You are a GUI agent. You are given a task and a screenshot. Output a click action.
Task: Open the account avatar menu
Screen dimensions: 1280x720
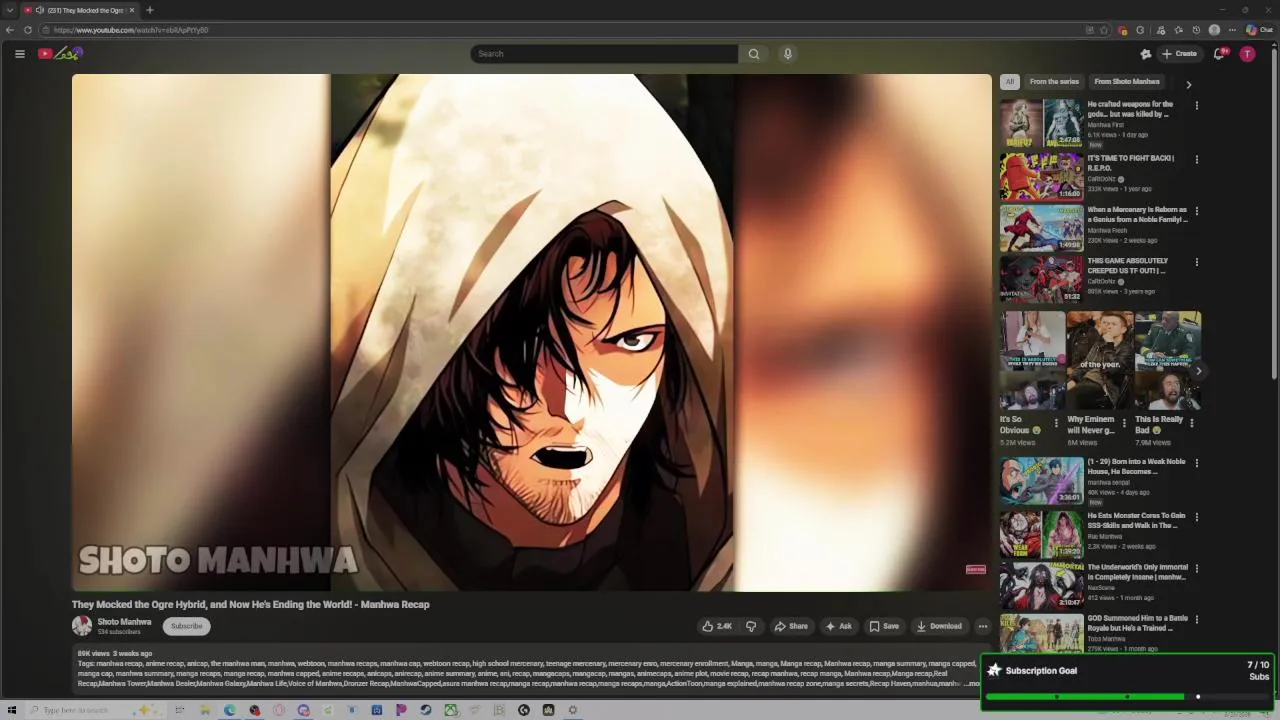click(1247, 54)
